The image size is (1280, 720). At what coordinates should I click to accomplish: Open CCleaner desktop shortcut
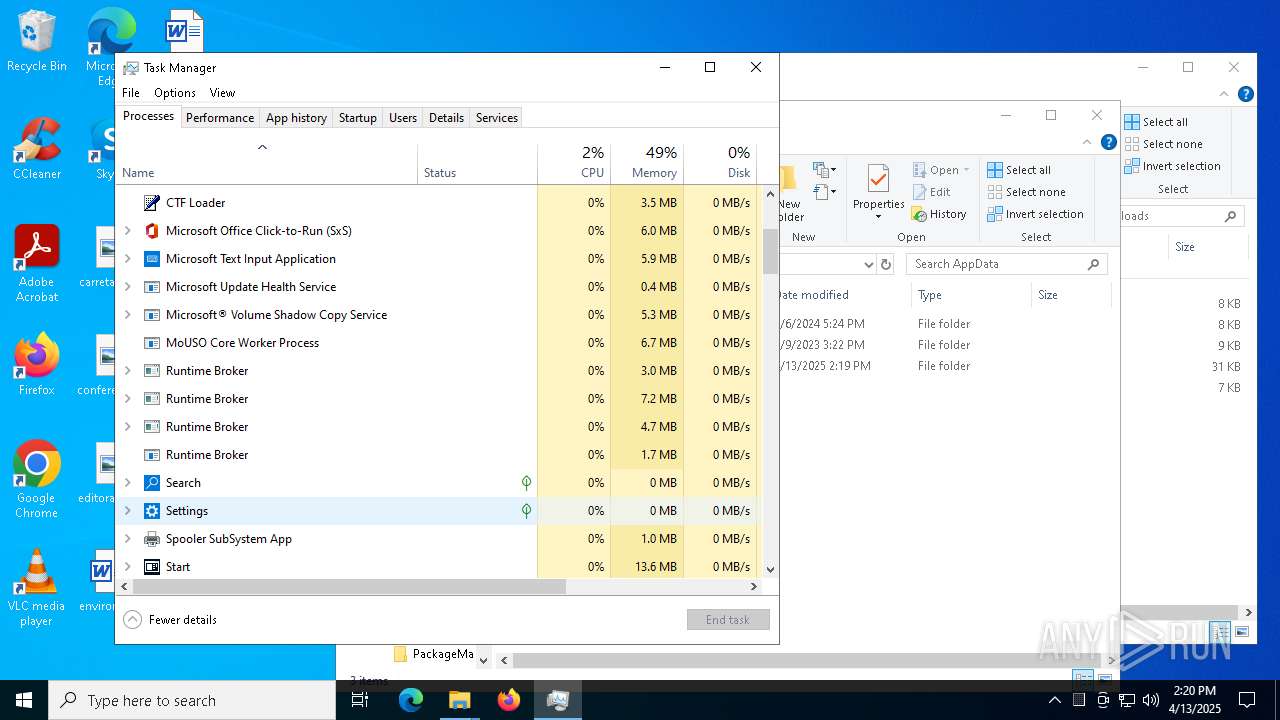point(37,150)
